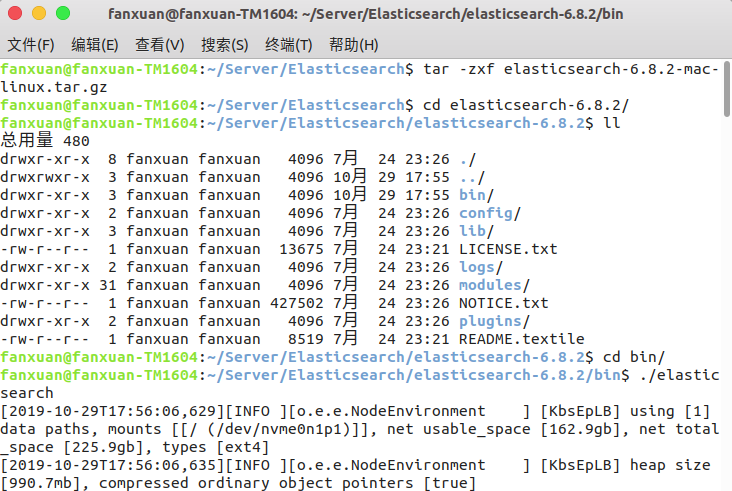
Task: Click the plugins/ directory in listing
Action: [x=494, y=322]
